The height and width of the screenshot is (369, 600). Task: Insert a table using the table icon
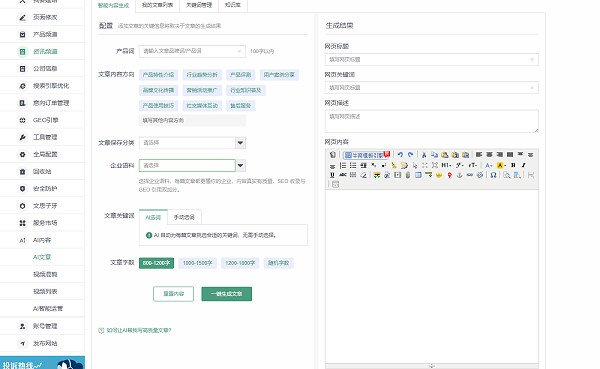pos(418,175)
